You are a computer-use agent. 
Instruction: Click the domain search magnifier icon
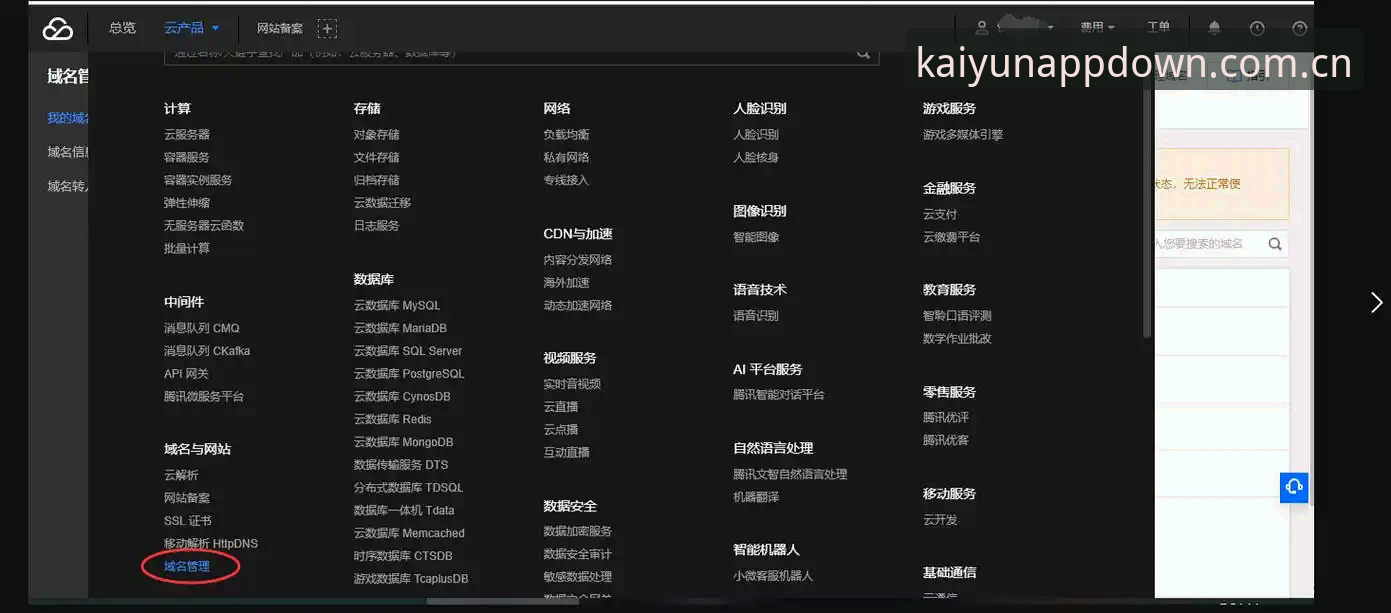[1275, 243]
